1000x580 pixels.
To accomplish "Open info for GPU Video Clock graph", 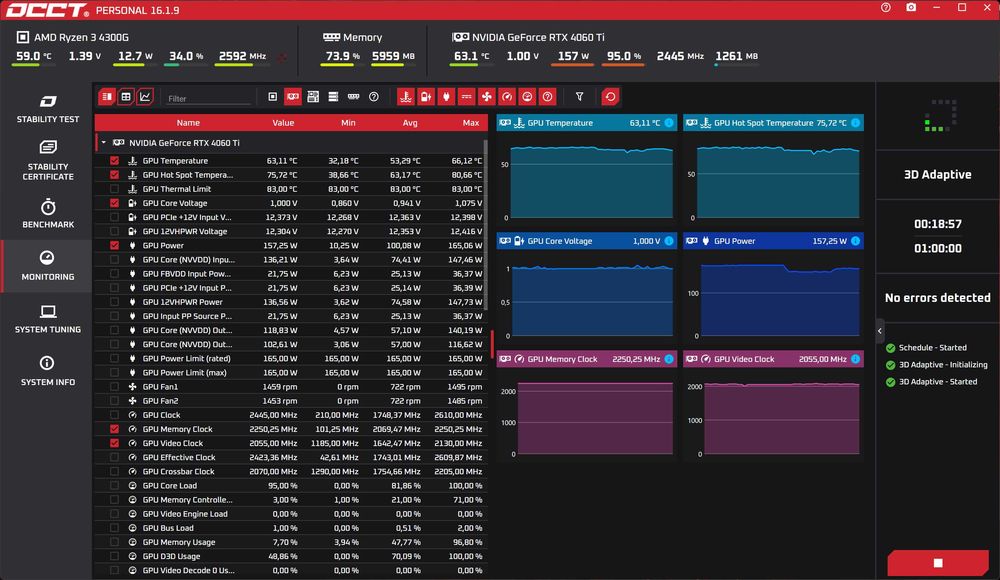I will tap(856, 359).
